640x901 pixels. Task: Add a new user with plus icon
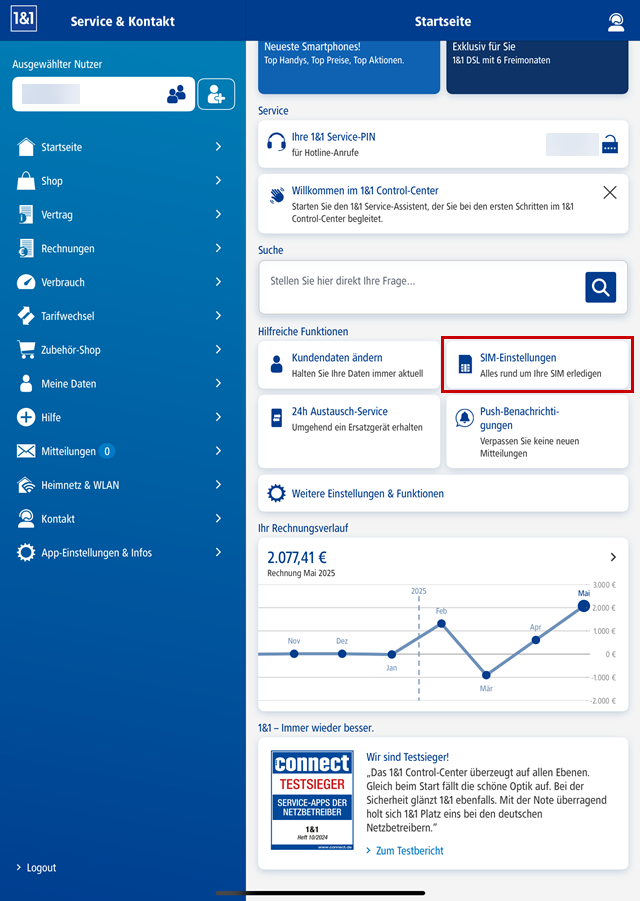click(216, 94)
